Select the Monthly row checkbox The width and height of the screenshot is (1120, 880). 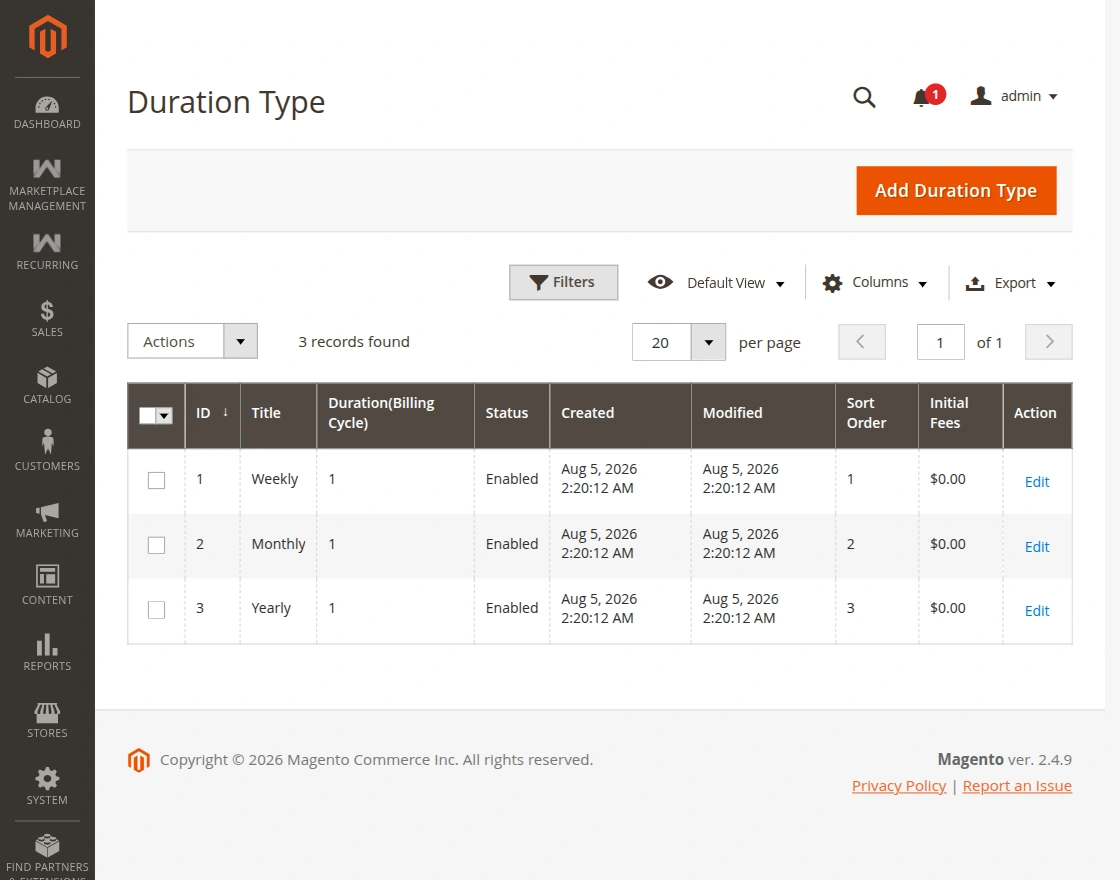(156, 546)
